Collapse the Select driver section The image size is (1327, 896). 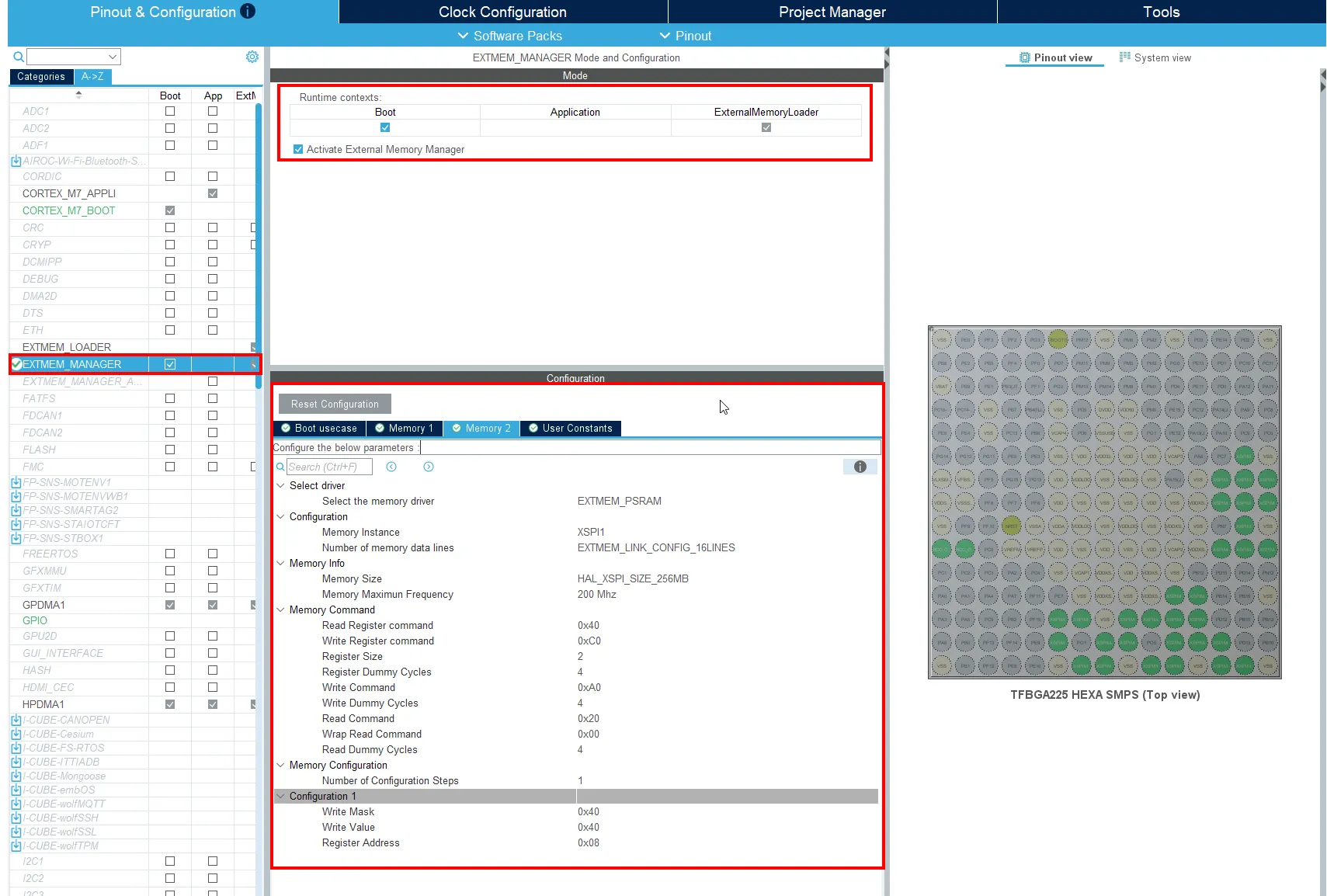coord(280,485)
